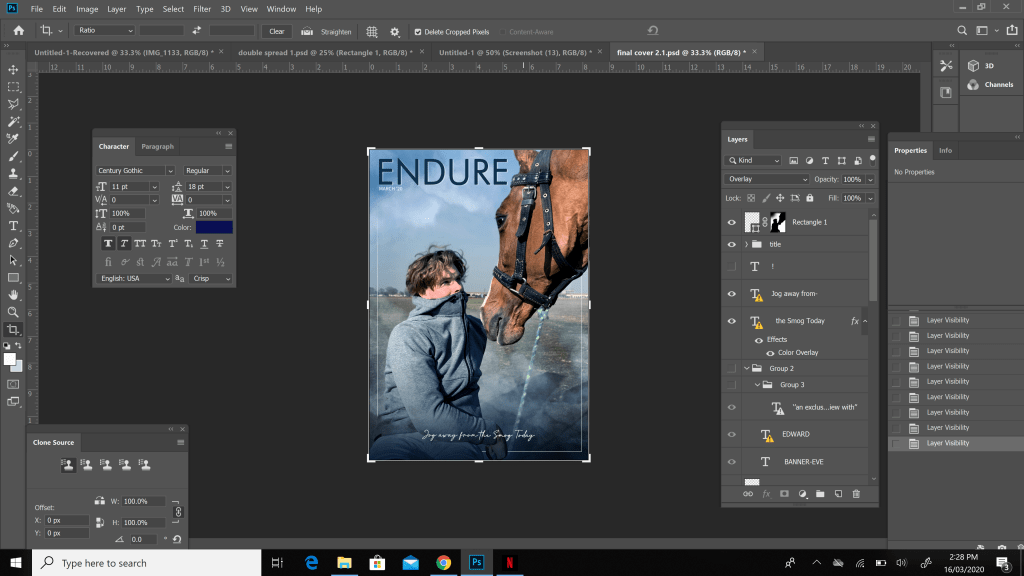Switch to the Paragraph tab
The width and height of the screenshot is (1024, 576).
157,147
